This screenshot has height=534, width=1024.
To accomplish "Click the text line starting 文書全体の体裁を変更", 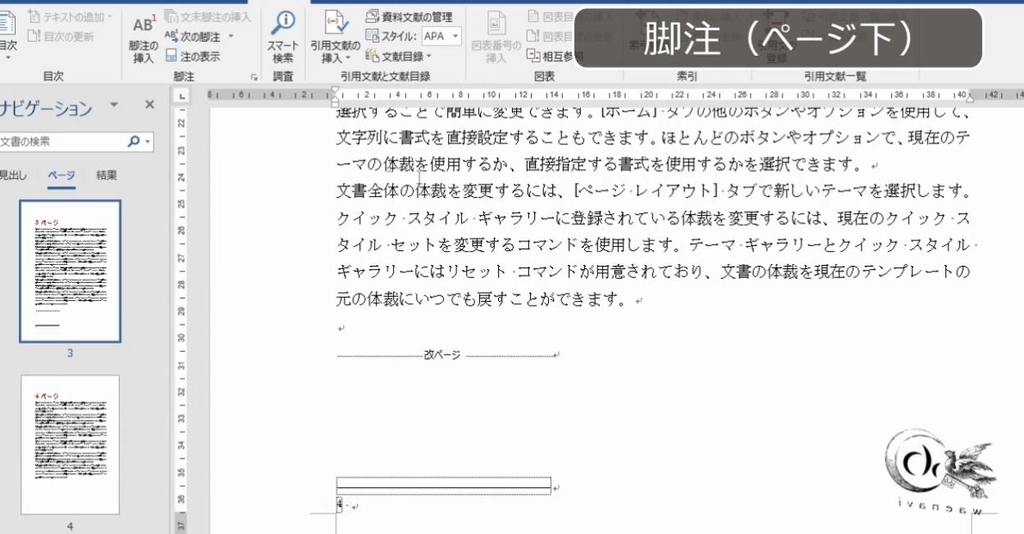I will click(x=654, y=191).
